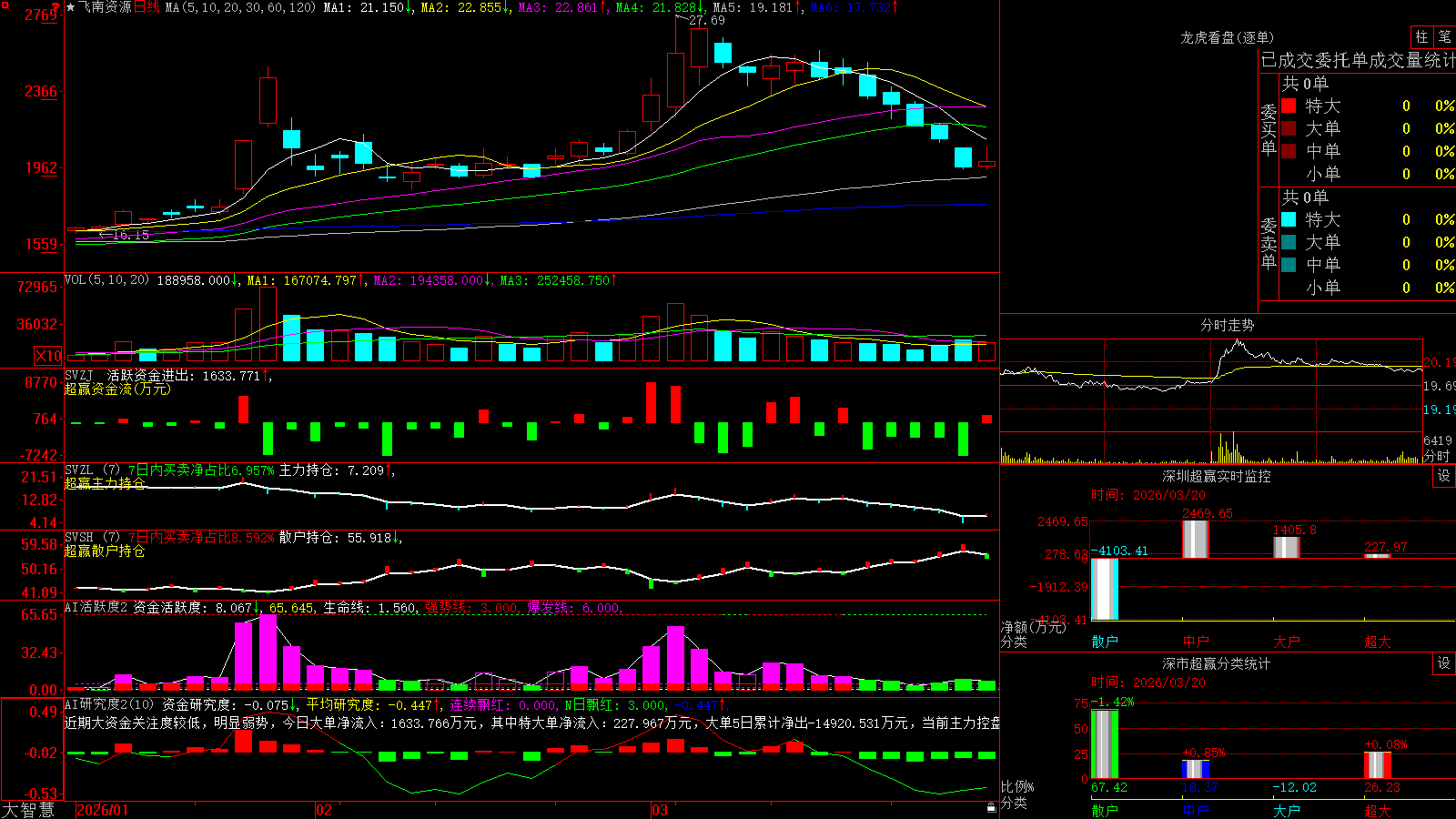Click the 72965 volume axis label
1456x819 pixels.
[37, 287]
